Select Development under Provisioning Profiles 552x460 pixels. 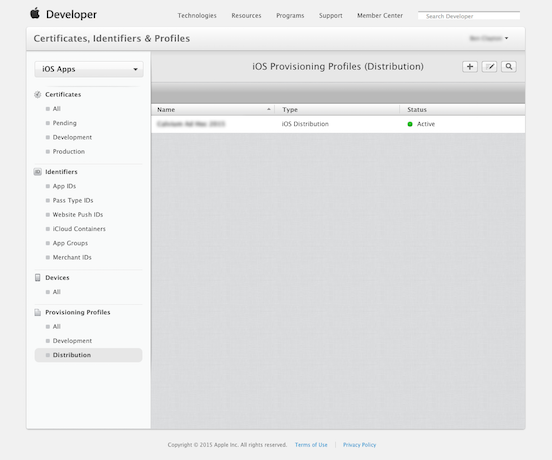[x=72, y=341]
